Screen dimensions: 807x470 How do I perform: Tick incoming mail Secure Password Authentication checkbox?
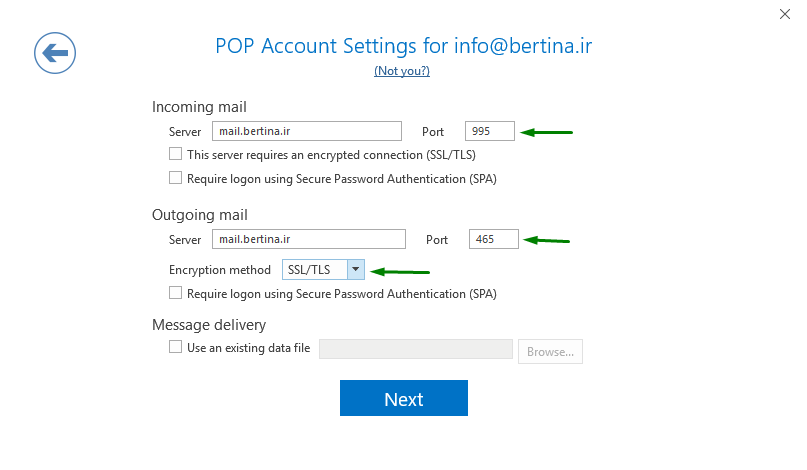176,178
